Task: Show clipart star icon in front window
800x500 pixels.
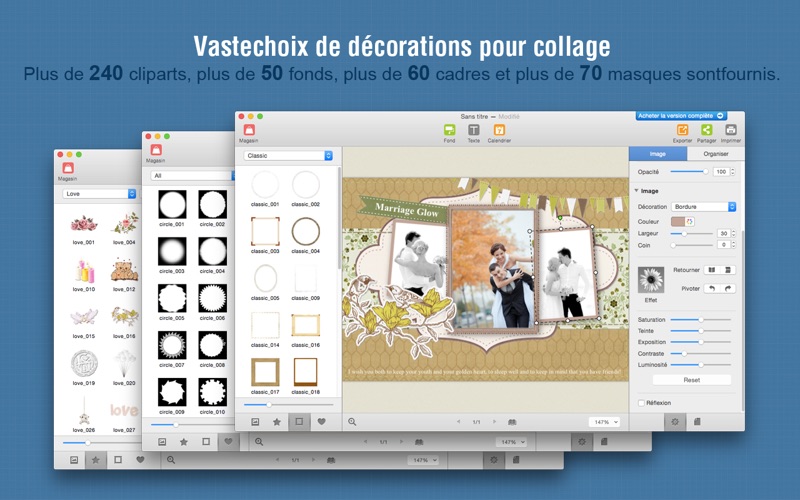Action: click(277, 422)
